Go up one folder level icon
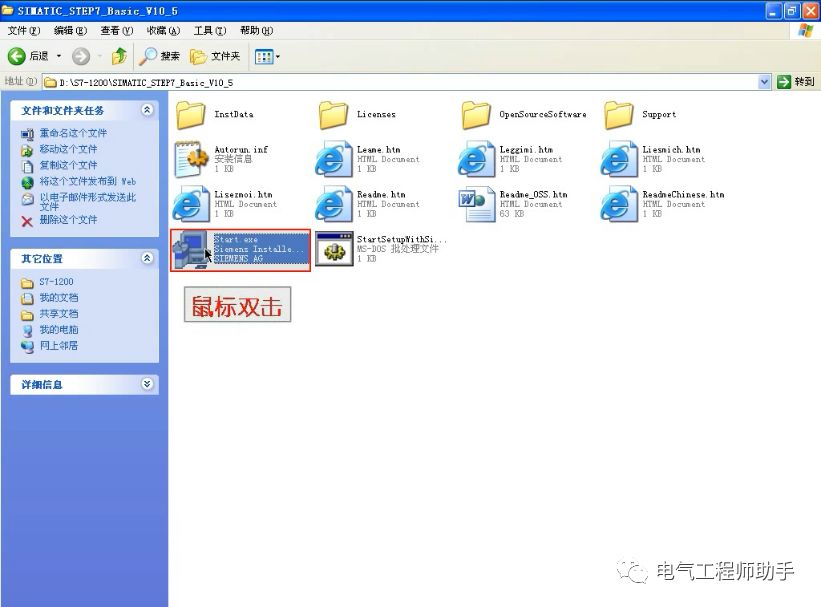Screen dimensions: 821x607 [x=119, y=56]
